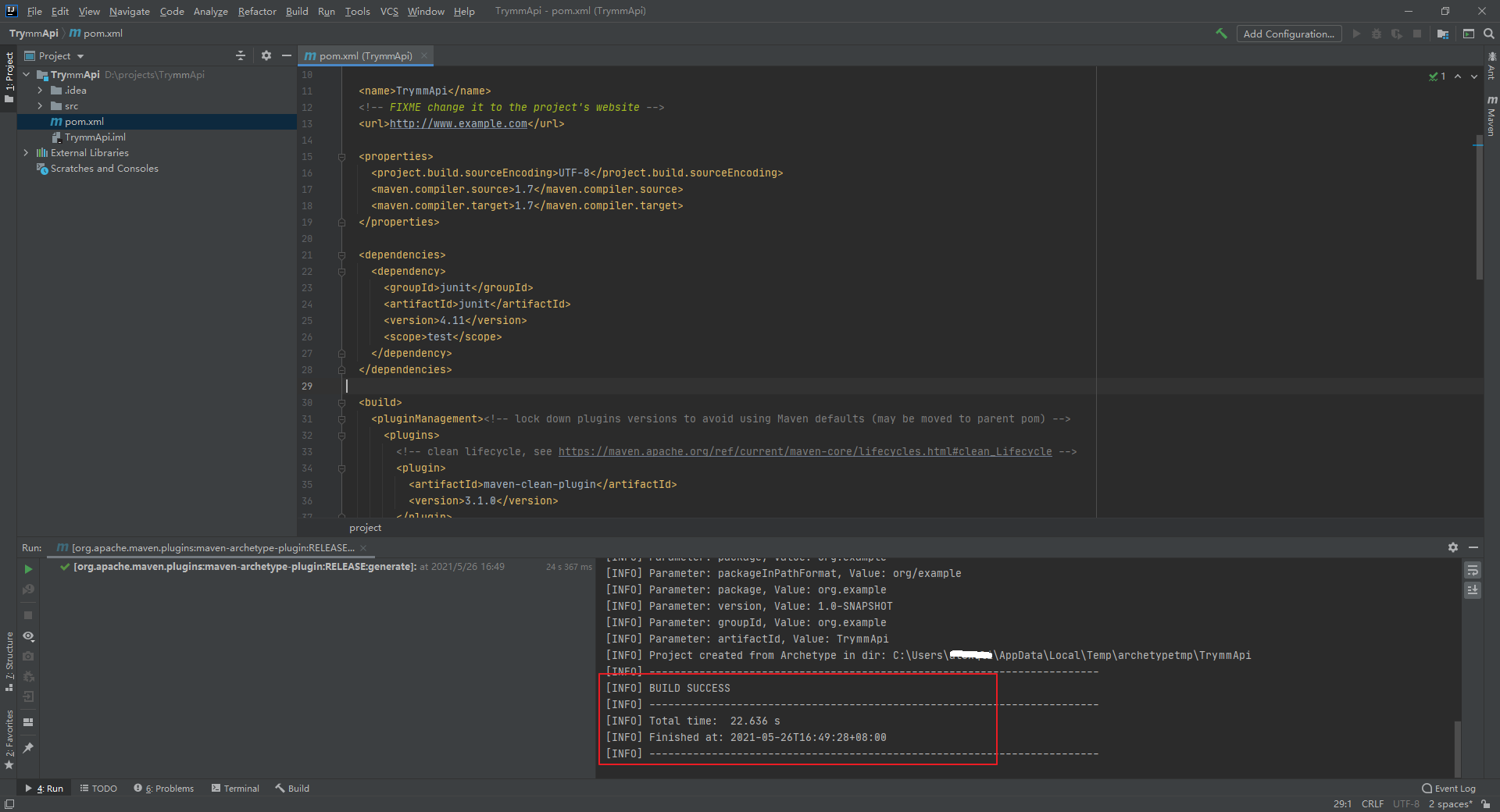1500x812 pixels.
Task: Expand External Libraries tree node
Action: coord(26,153)
